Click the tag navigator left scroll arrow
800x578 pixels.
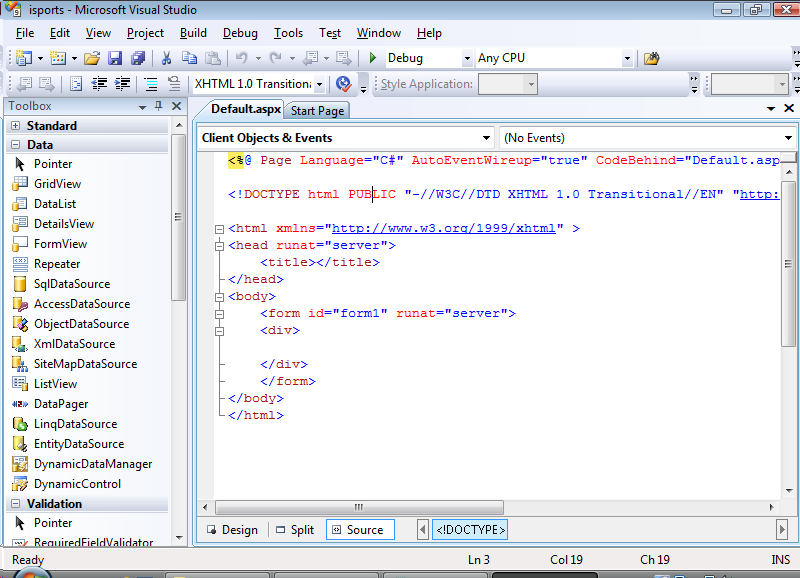[x=422, y=530]
